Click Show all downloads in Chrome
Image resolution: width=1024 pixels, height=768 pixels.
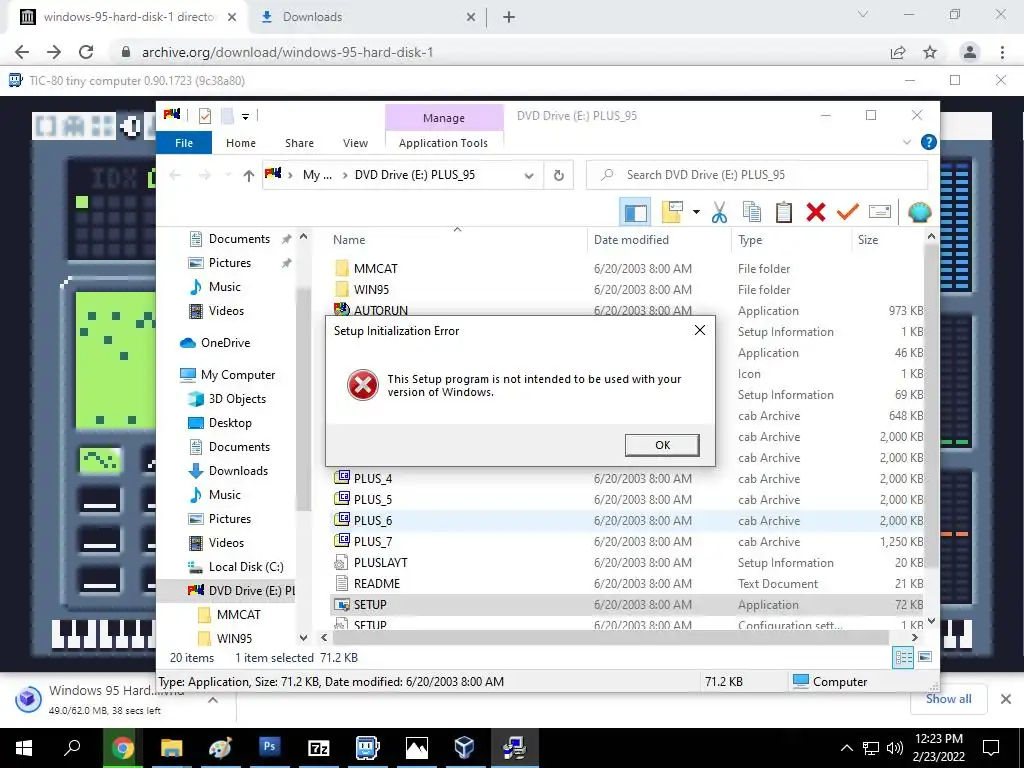pos(948,699)
